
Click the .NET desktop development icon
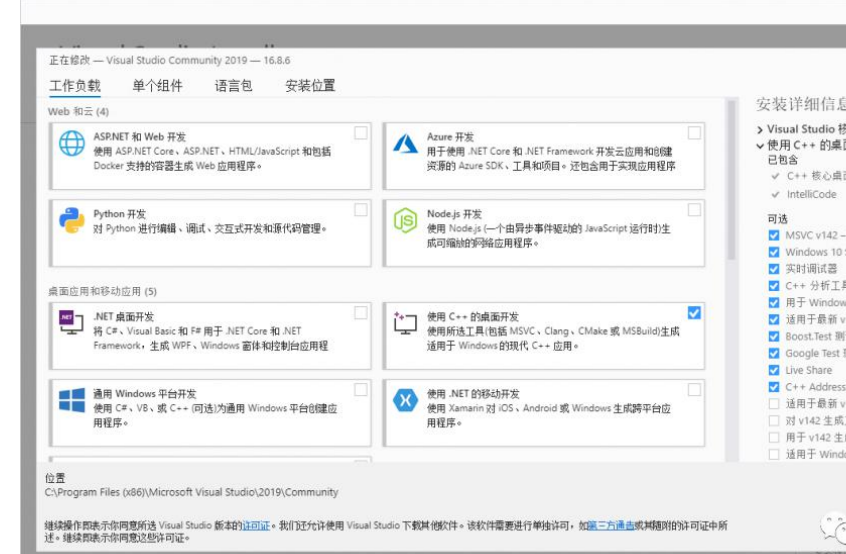[x=71, y=323]
